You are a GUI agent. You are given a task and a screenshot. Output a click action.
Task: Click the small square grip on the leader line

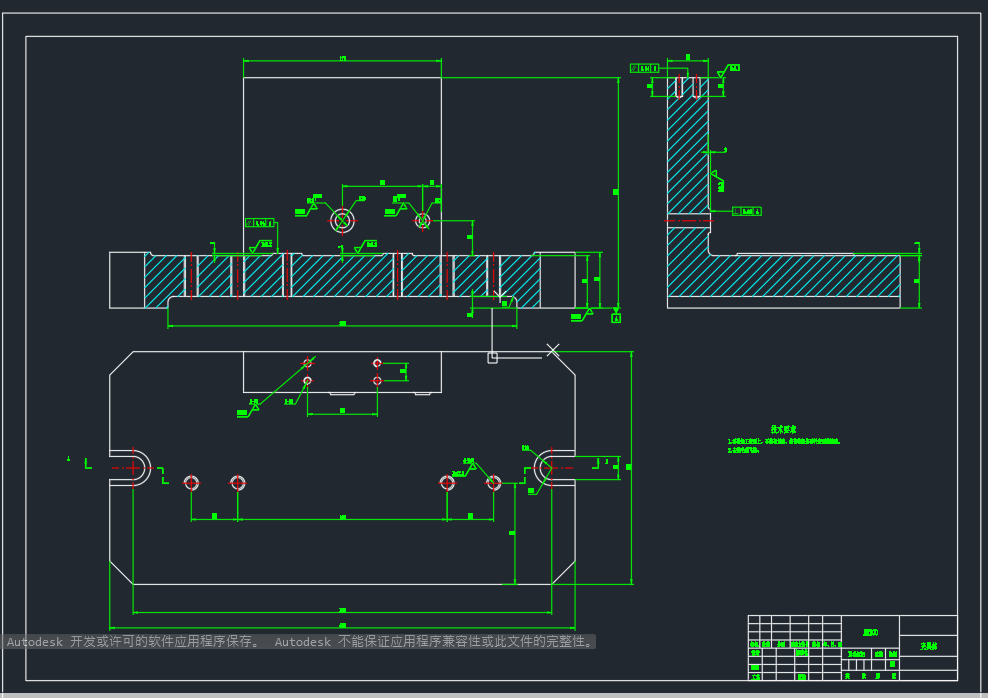pos(493,358)
